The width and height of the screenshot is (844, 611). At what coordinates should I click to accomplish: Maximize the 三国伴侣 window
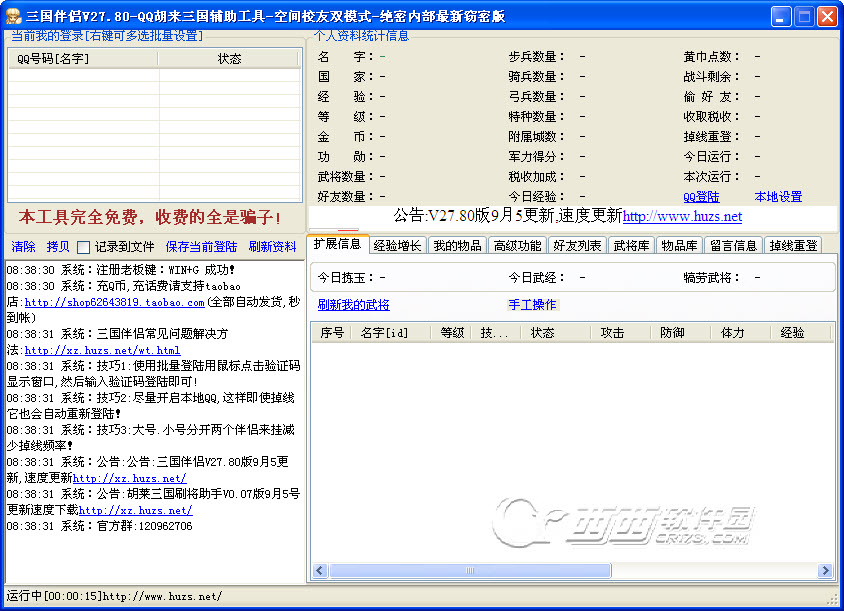tap(804, 16)
